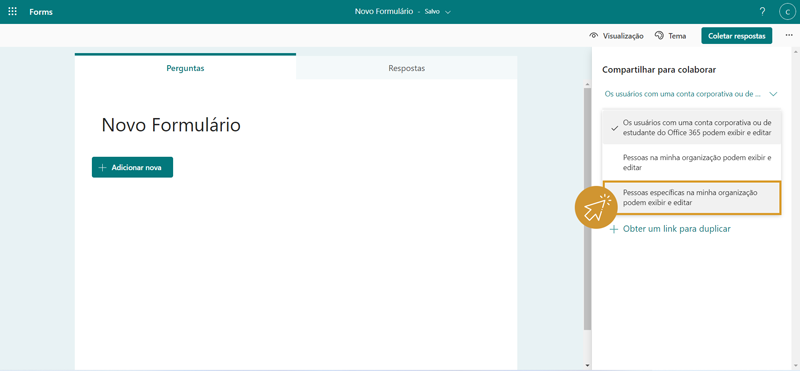
Task: Click the Visualização eye icon
Action: click(593, 36)
